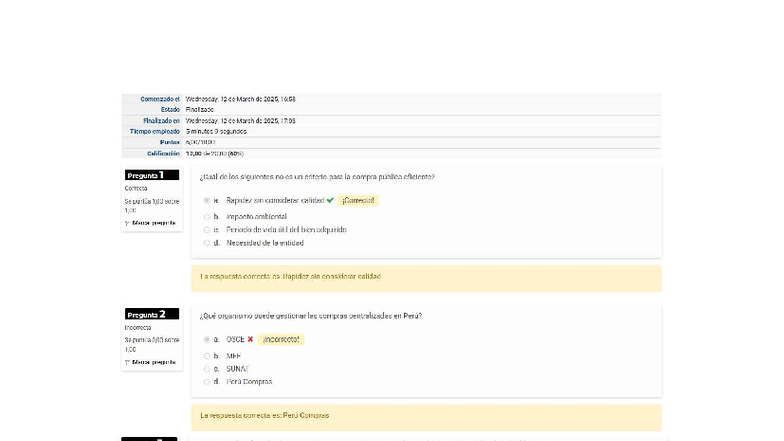Click the 'Finalizado en' date value

[240, 121]
